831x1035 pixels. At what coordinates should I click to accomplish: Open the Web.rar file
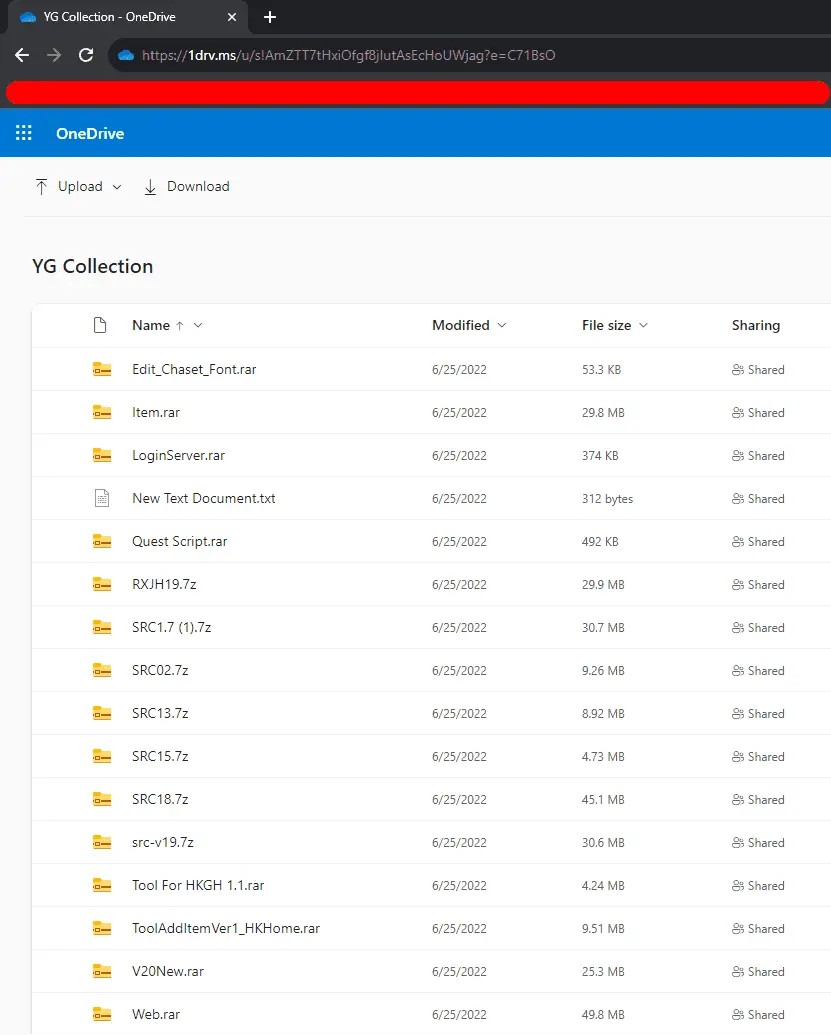pyautogui.click(x=156, y=1014)
